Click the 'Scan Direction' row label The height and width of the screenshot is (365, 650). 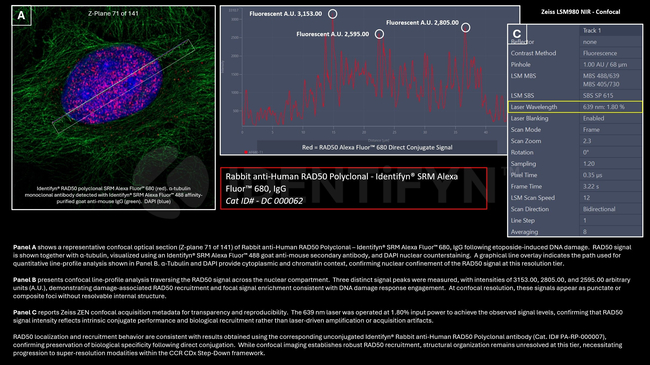click(530, 209)
